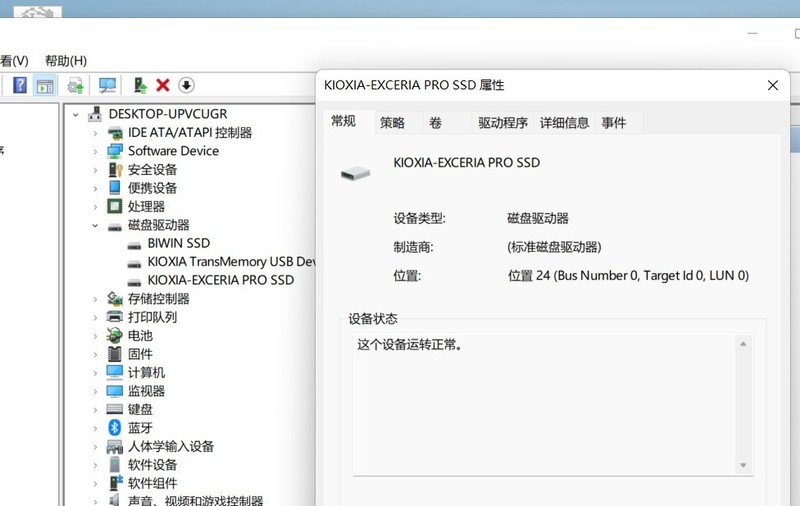Image resolution: width=800 pixels, height=506 pixels.
Task: Click the print queues printer icon
Action: coord(115,317)
